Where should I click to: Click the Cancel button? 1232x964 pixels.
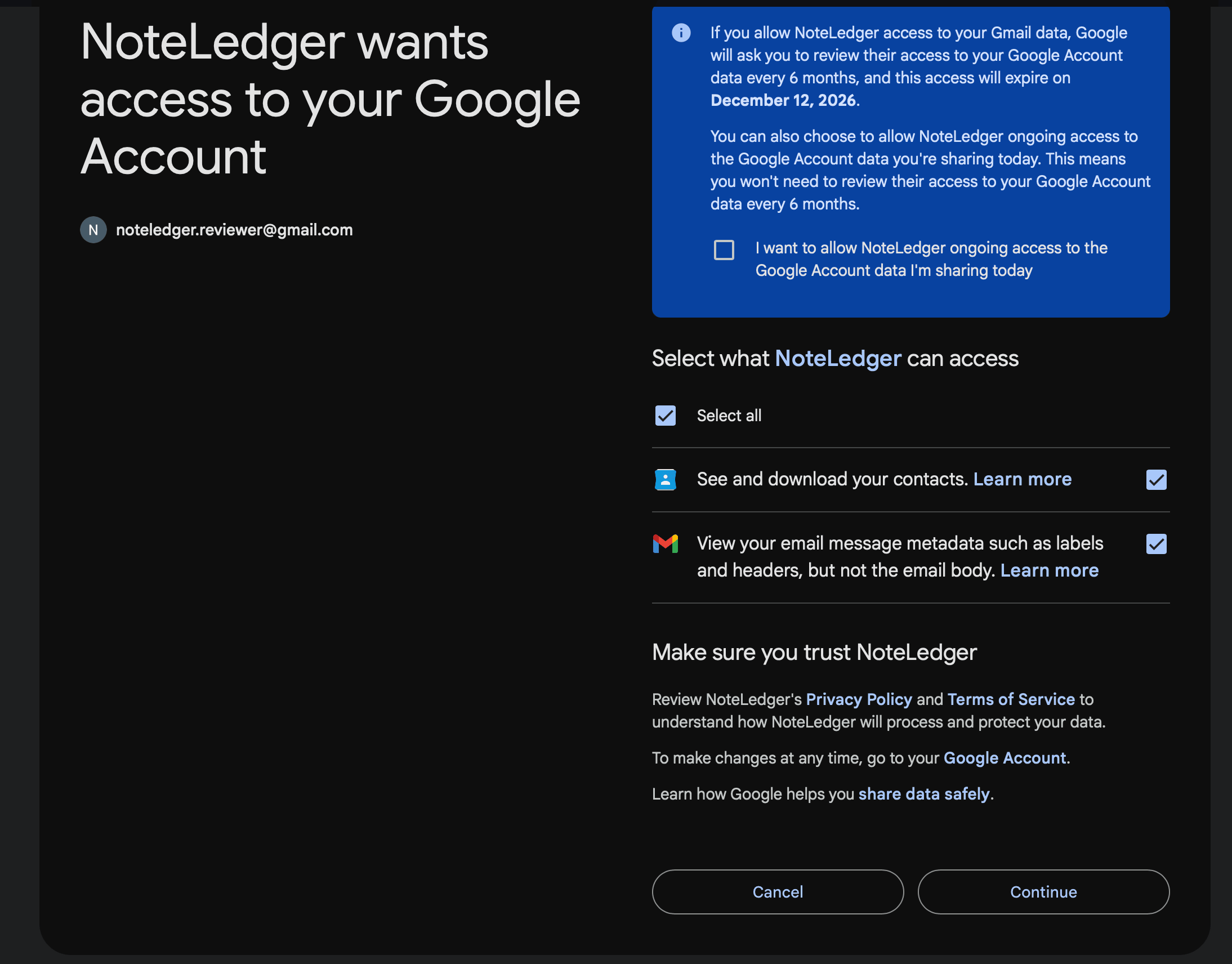pyautogui.click(x=777, y=891)
